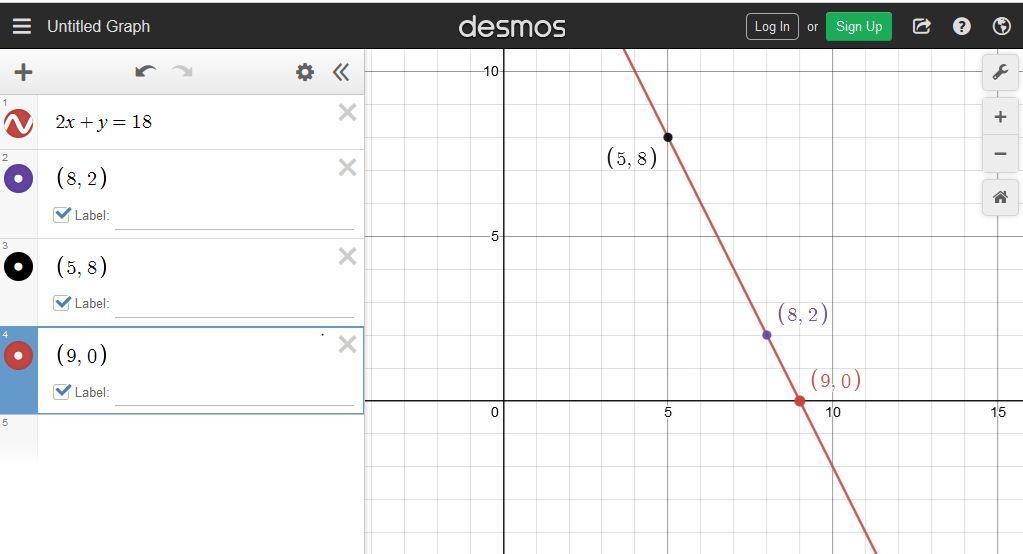The image size is (1023, 554).
Task: Click the Desmos logo
Action: (x=512, y=27)
